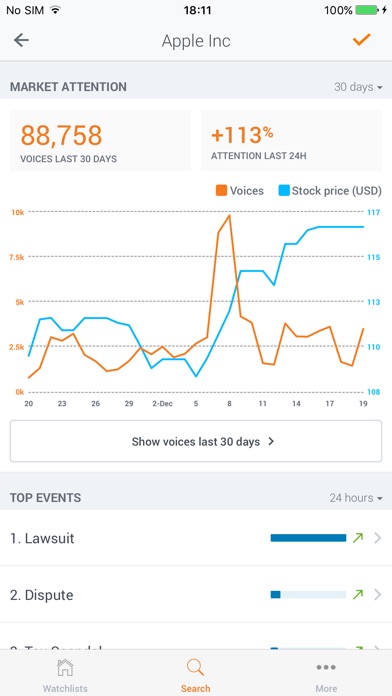392x696 pixels.
Task: Tap the Search magnifier icon
Action: [x=195, y=667]
